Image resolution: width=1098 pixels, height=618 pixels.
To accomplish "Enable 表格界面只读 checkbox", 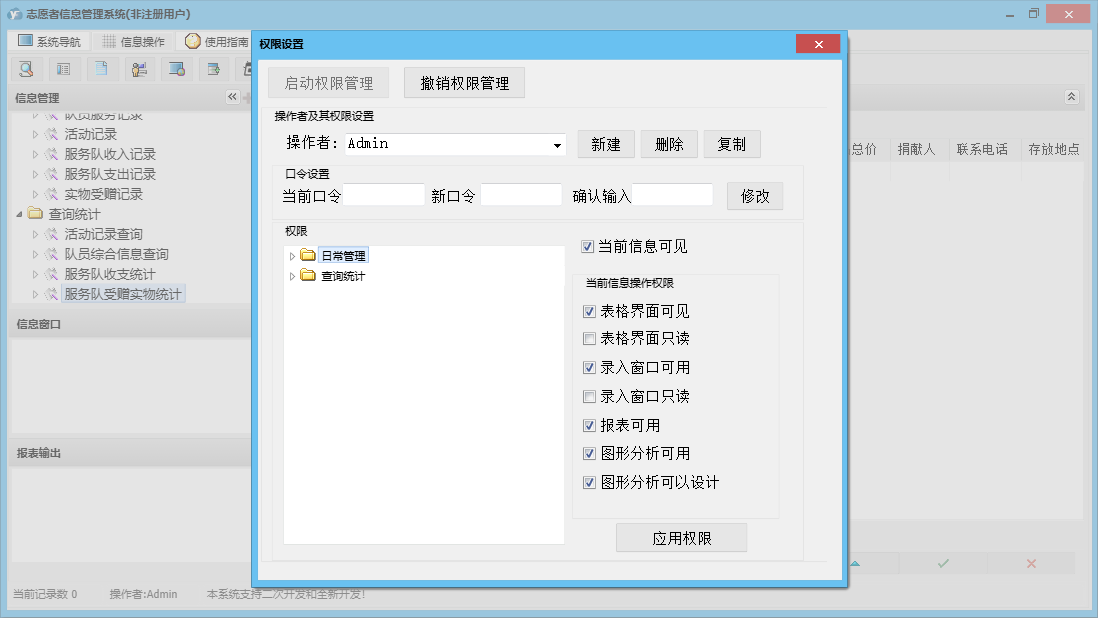I will 590,339.
